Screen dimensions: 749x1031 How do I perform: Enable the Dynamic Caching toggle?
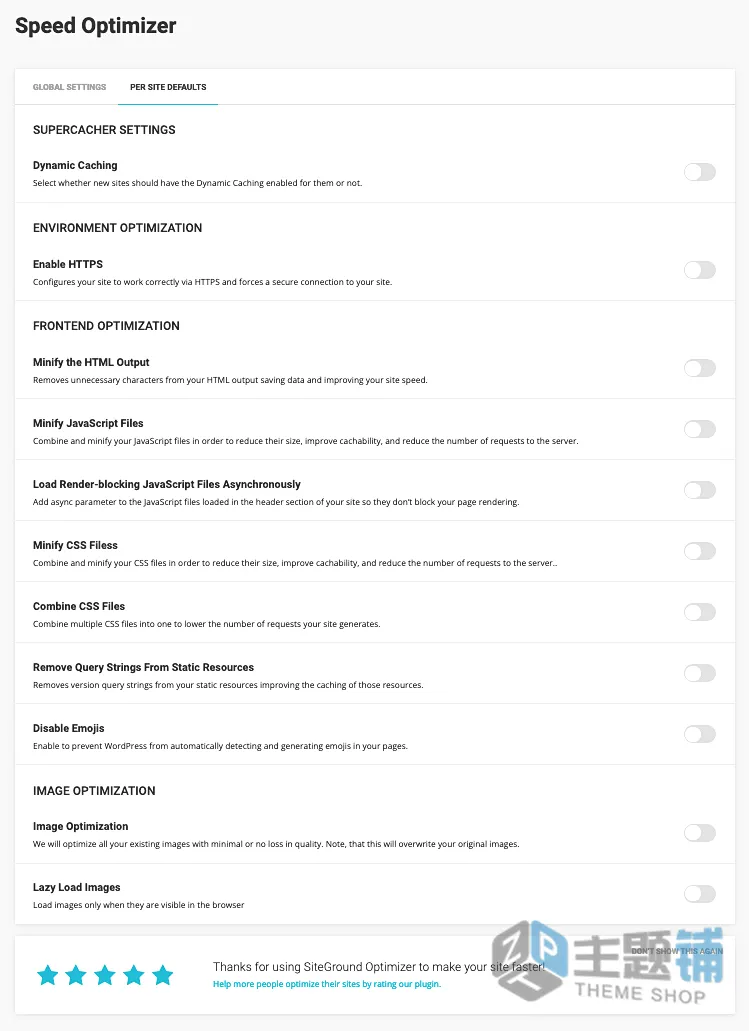700,172
